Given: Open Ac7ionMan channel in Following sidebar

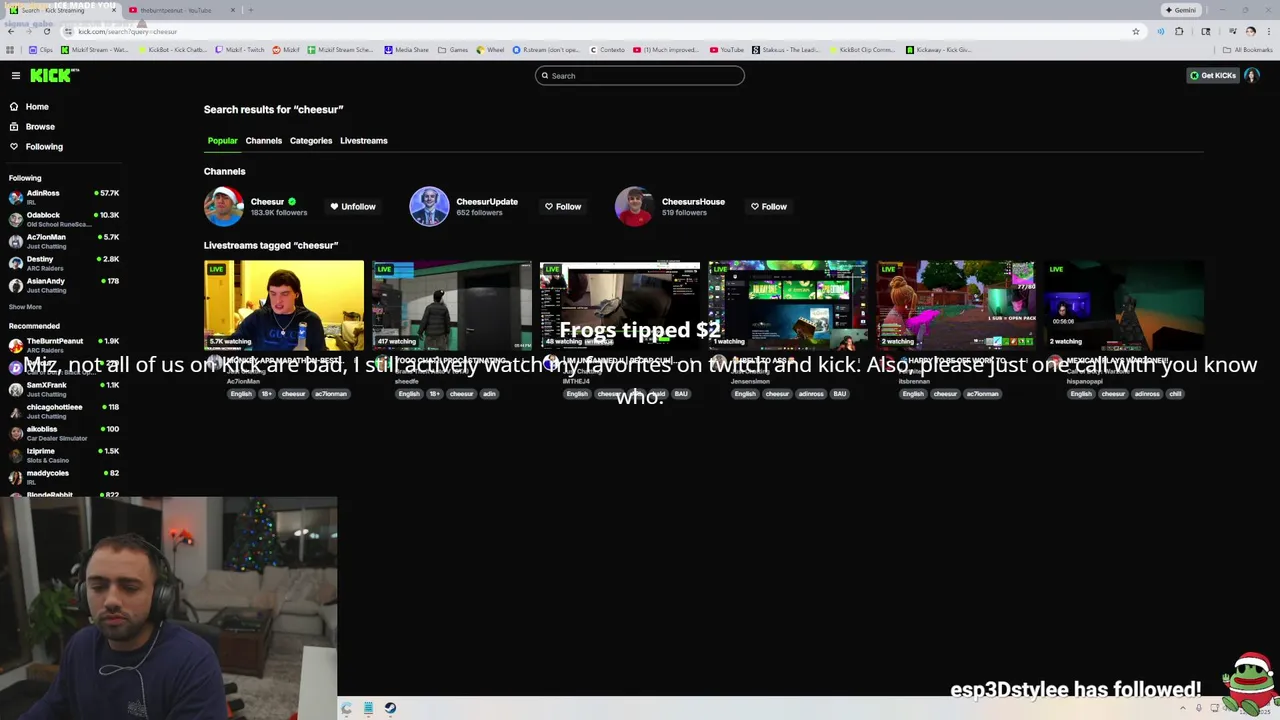Looking at the screenshot, I should point(64,241).
